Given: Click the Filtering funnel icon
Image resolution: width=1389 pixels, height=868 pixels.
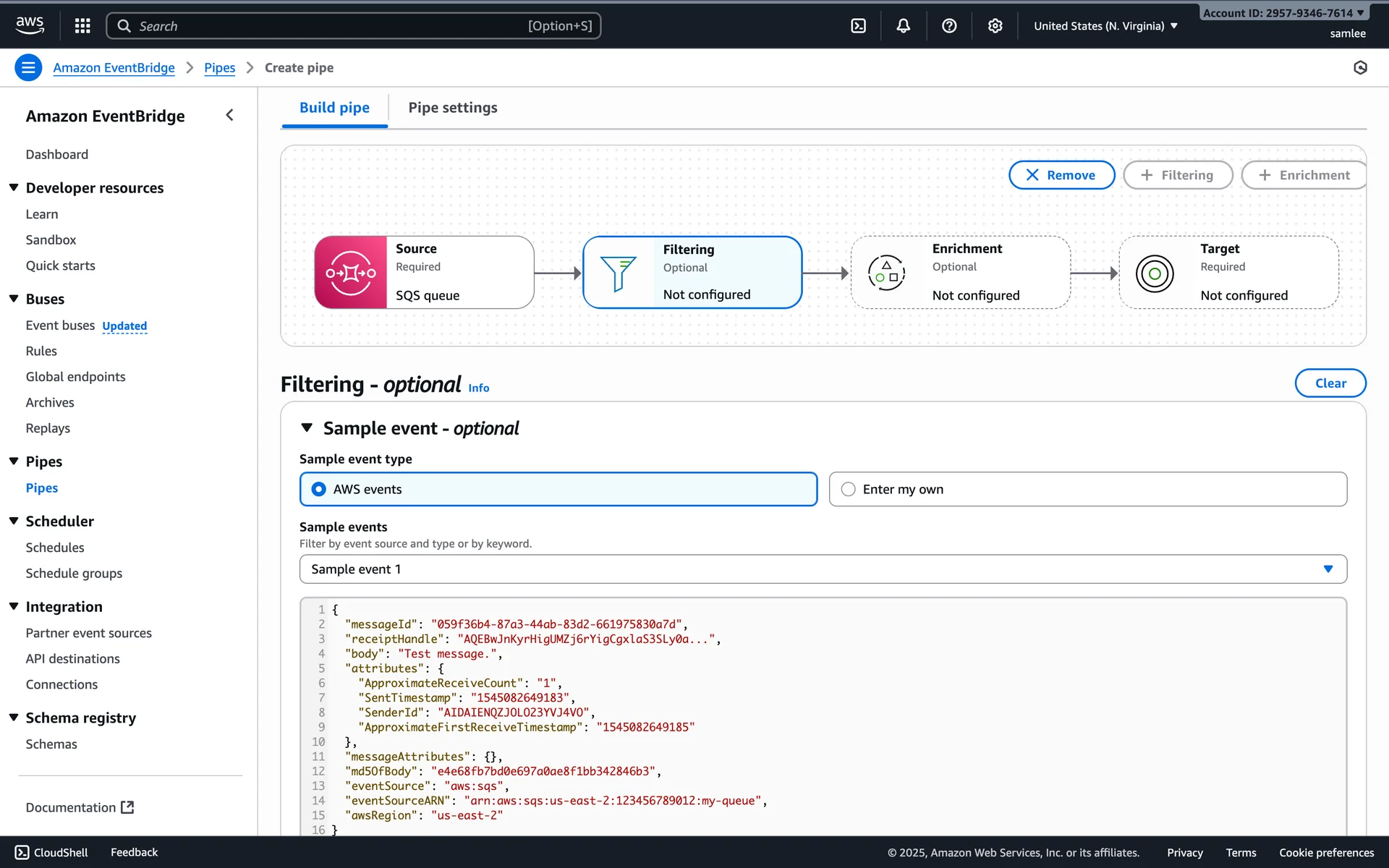Looking at the screenshot, I should tap(618, 273).
